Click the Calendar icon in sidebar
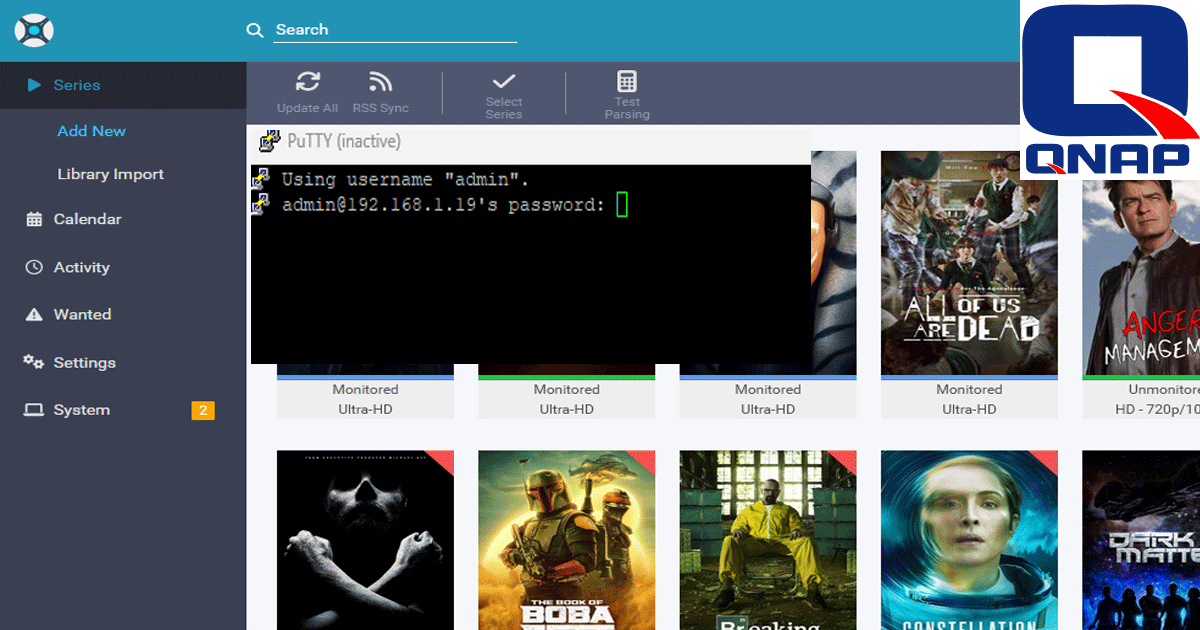 pos(34,219)
